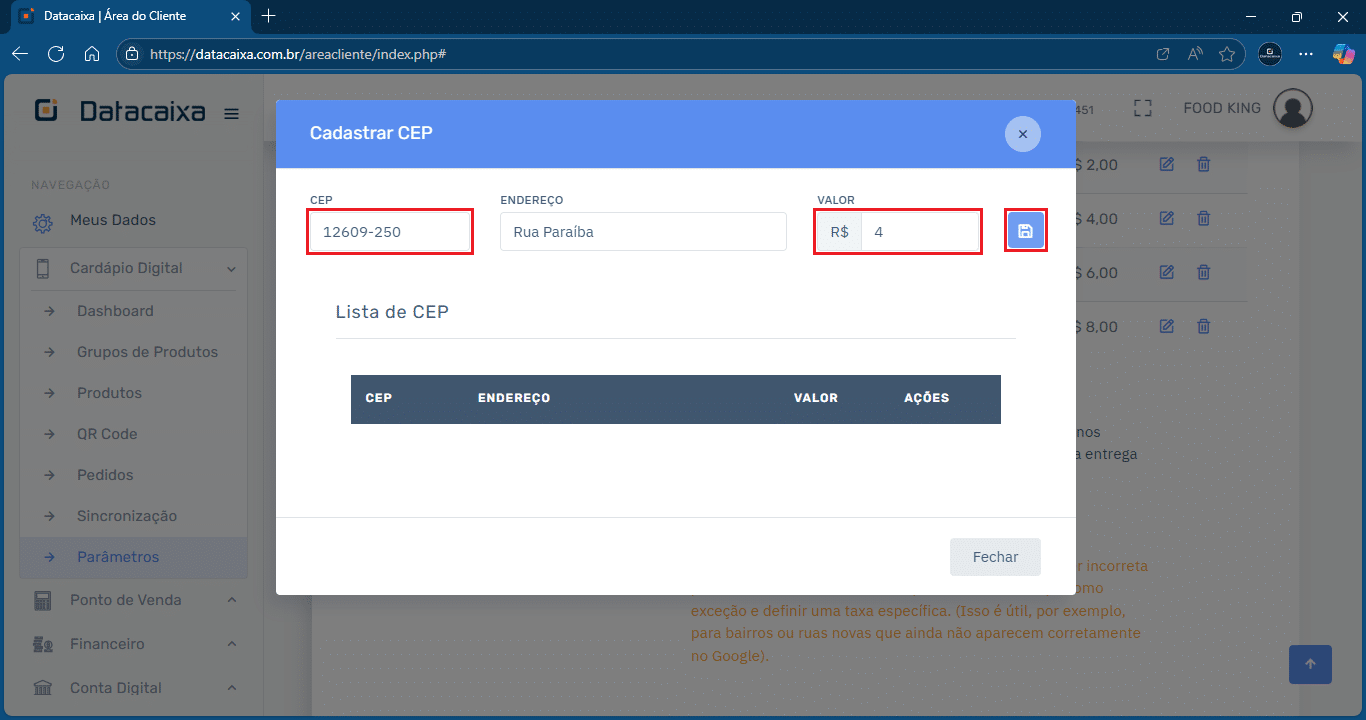Edit the R$ 6,00 delivery fee row
The width and height of the screenshot is (1366, 720).
click(x=1166, y=272)
